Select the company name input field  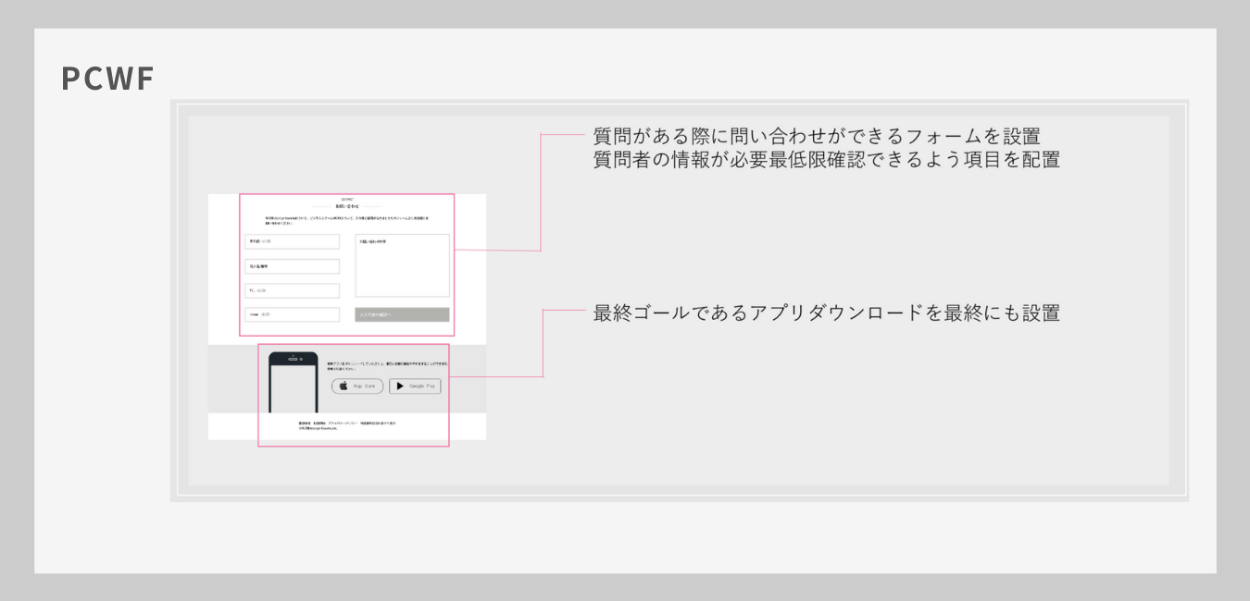[x=292, y=266]
